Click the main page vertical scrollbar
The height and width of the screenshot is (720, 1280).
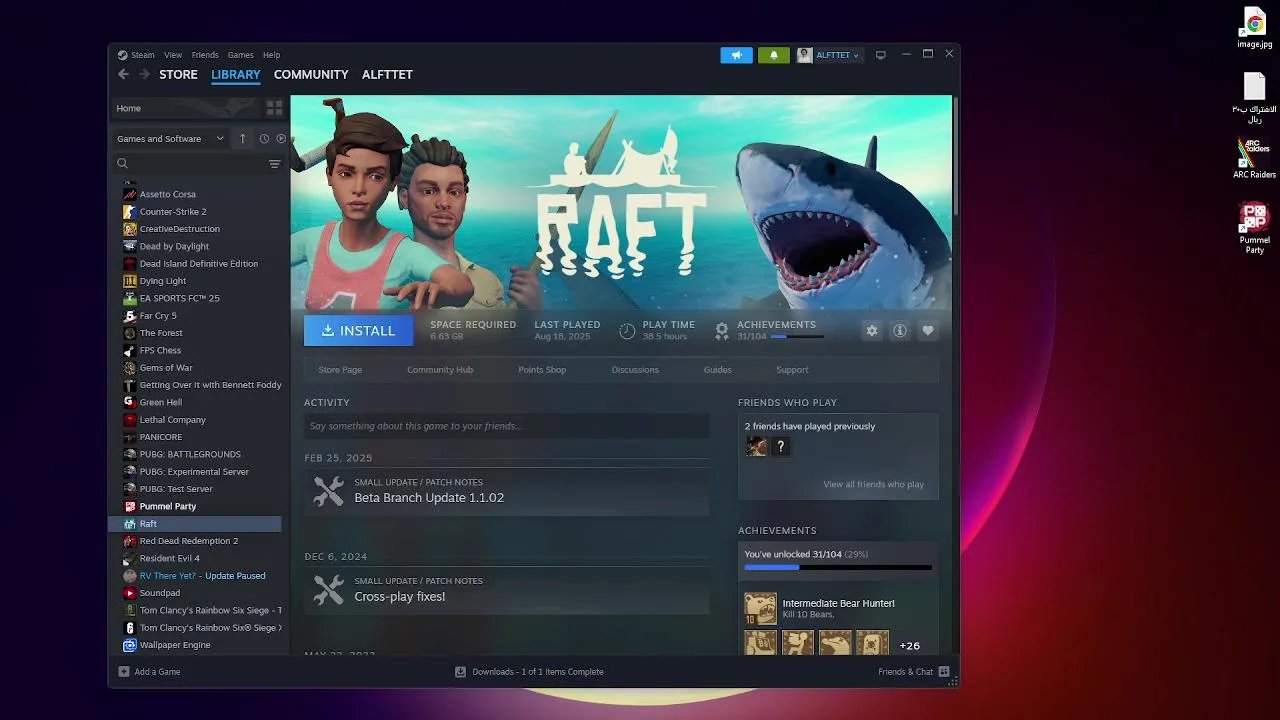point(956,155)
